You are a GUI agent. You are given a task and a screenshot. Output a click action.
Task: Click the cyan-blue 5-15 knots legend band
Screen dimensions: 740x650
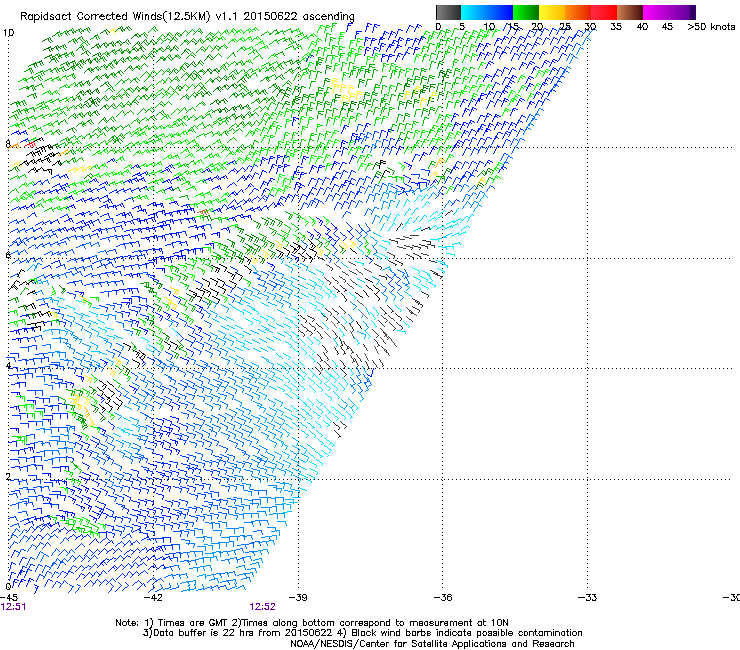coord(487,12)
